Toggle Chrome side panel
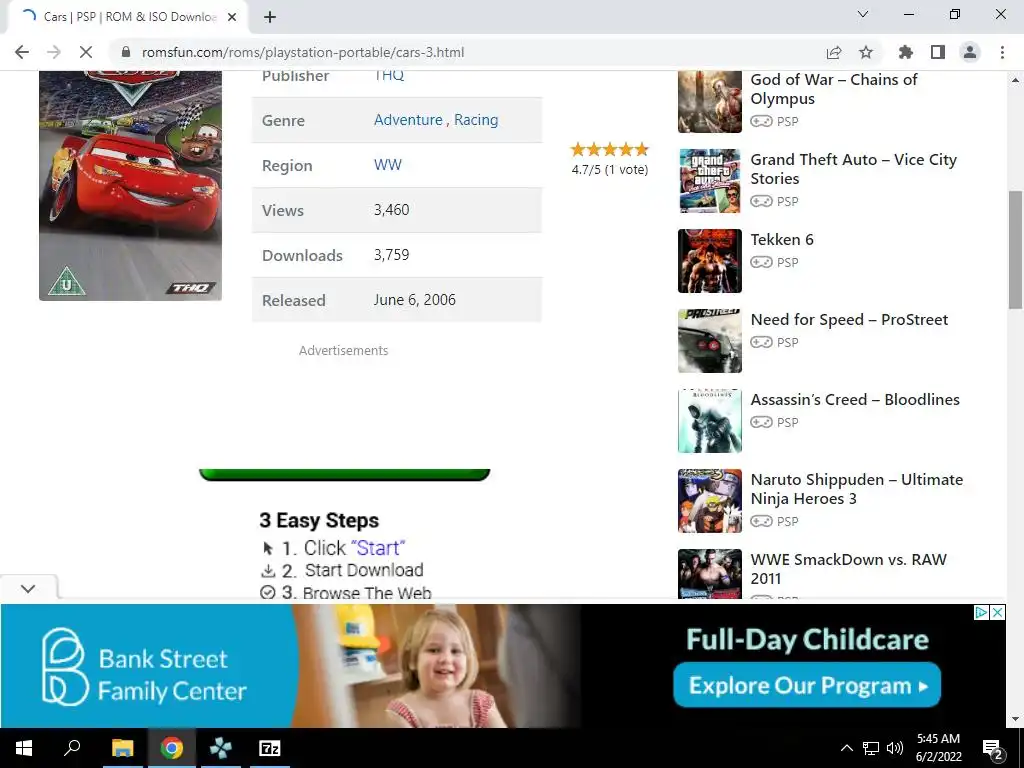 (938, 52)
